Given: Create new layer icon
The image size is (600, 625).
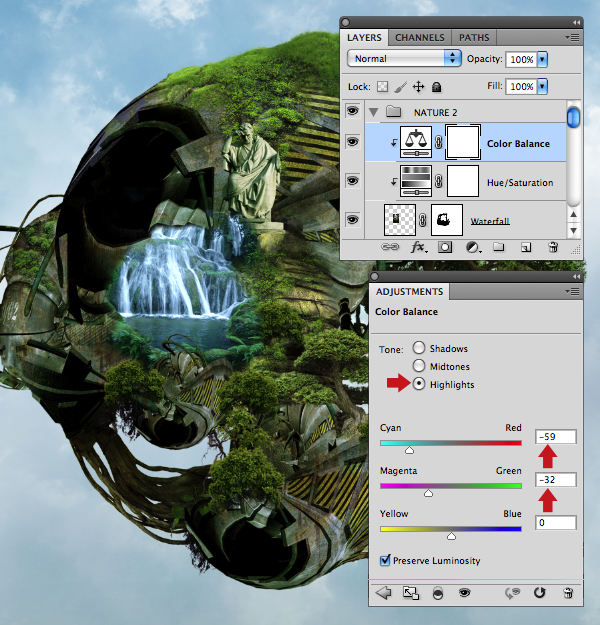Looking at the screenshot, I should 526,248.
